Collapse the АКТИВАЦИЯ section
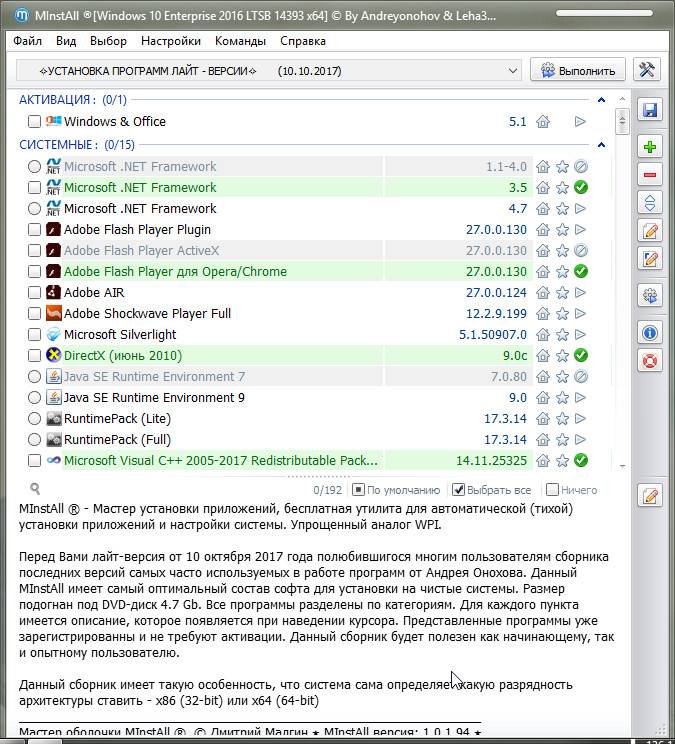 601,100
